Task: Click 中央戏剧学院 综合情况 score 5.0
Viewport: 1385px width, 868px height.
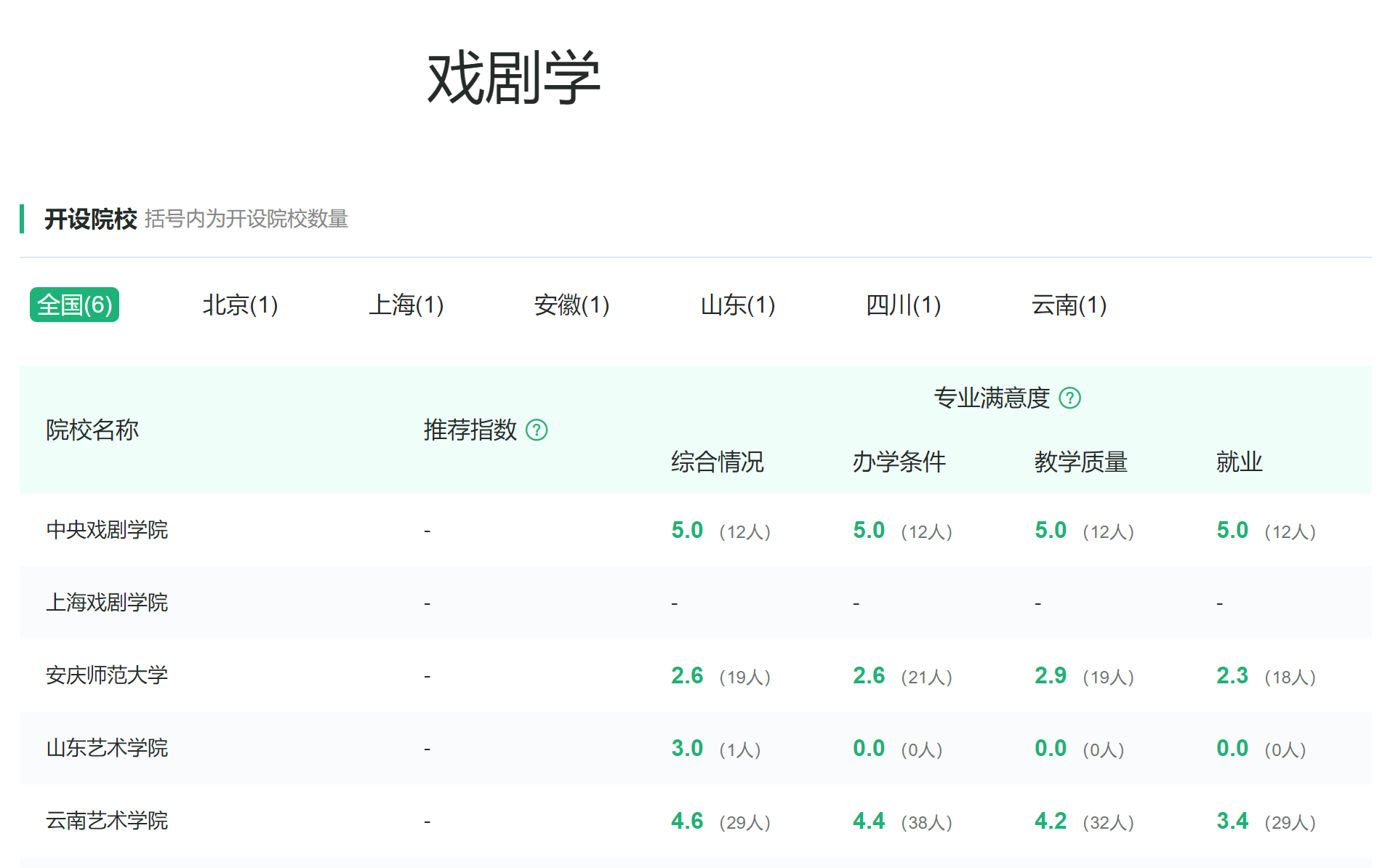Action: point(687,530)
